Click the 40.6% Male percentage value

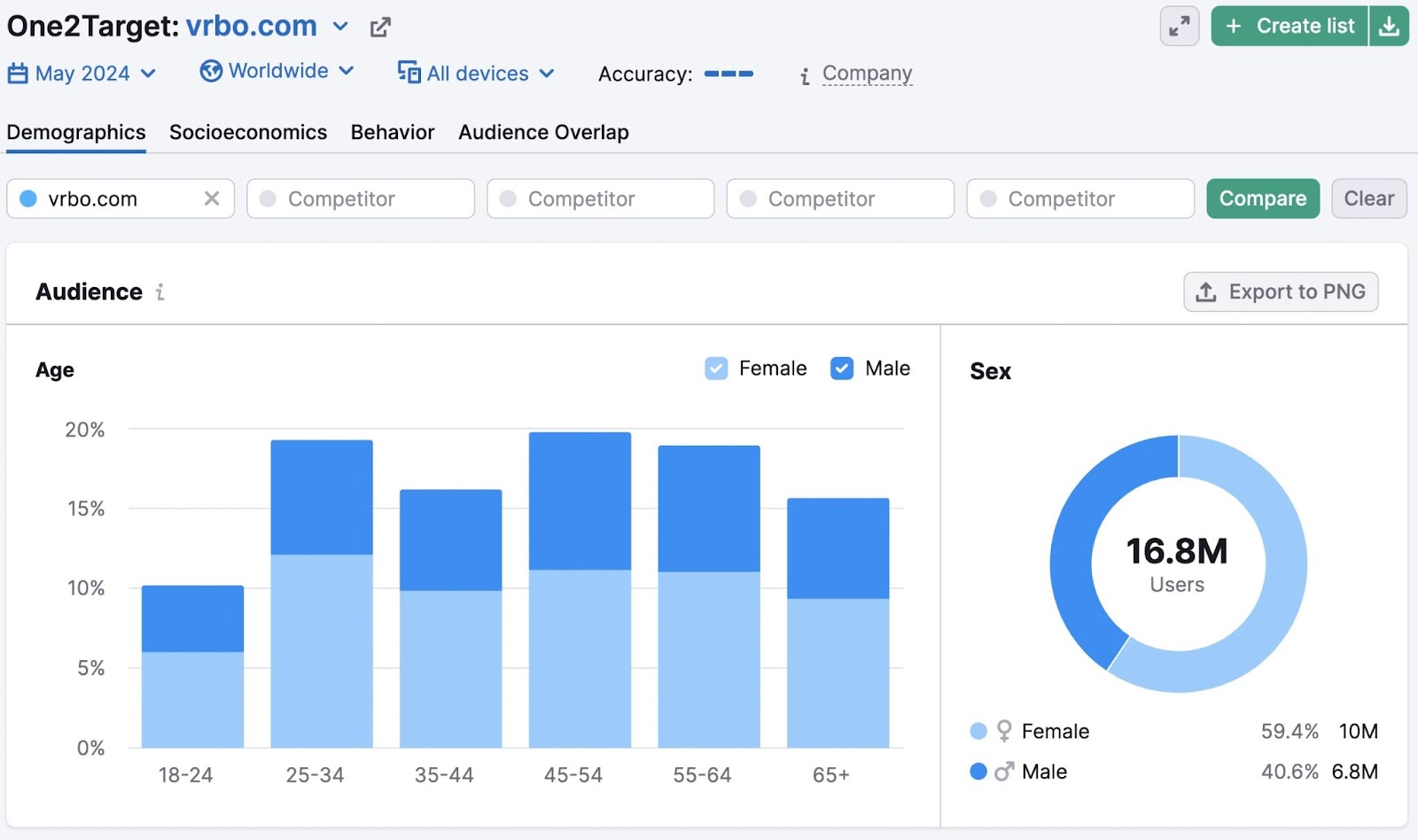tap(1289, 772)
